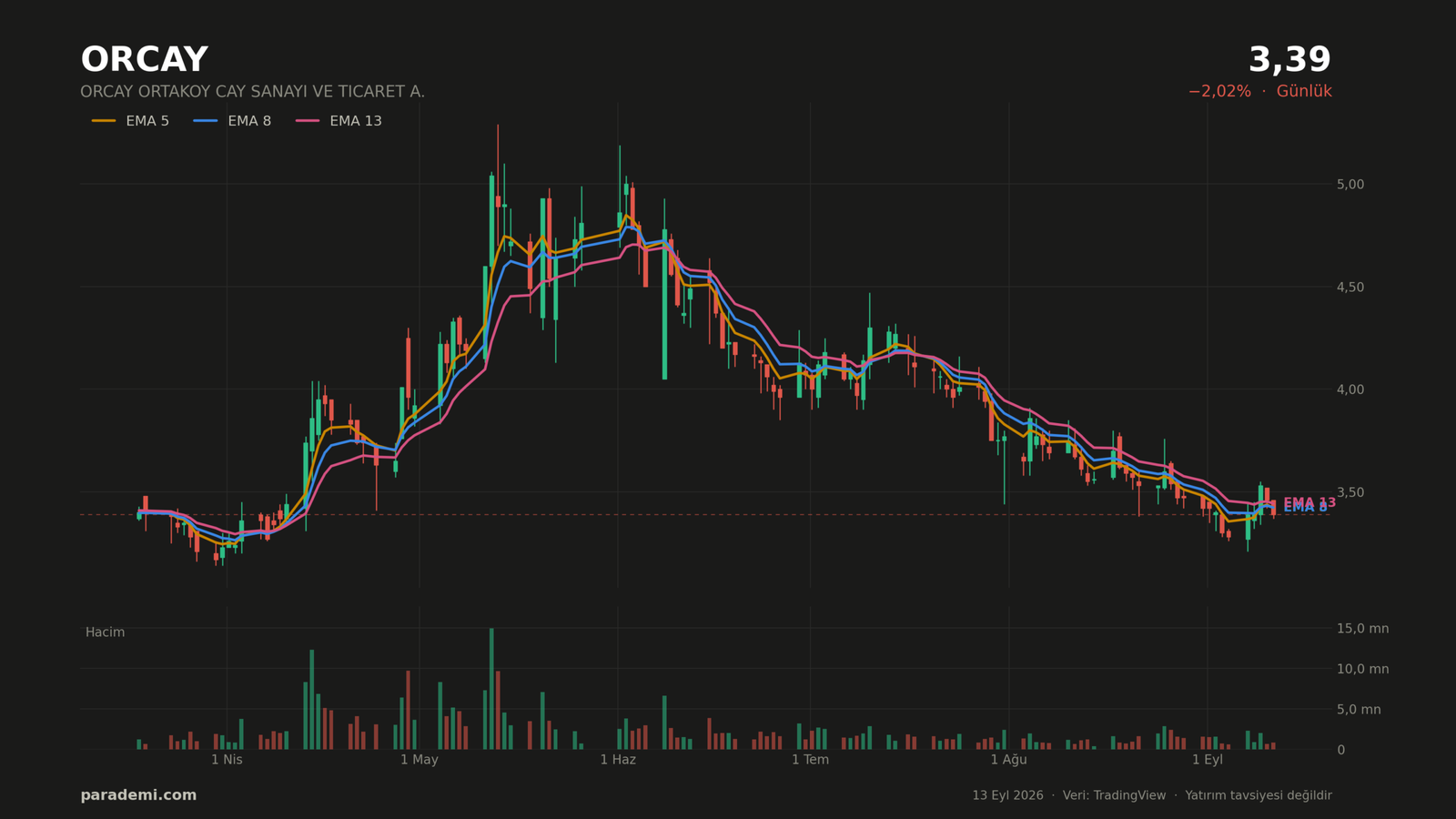Screen dimensions: 1456x819
Task: Click the "15,0 mn" volume axis label
Action: tap(1362, 629)
